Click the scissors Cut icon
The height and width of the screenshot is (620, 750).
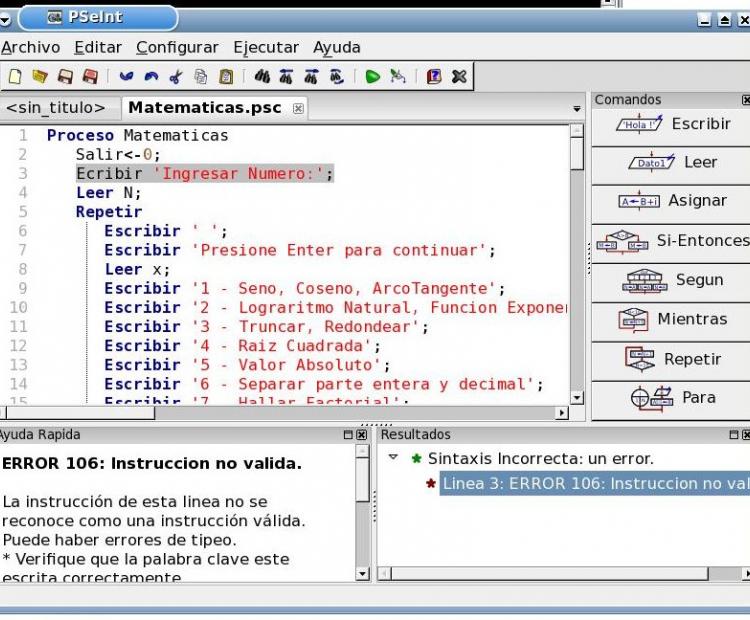pyautogui.click(x=175, y=76)
